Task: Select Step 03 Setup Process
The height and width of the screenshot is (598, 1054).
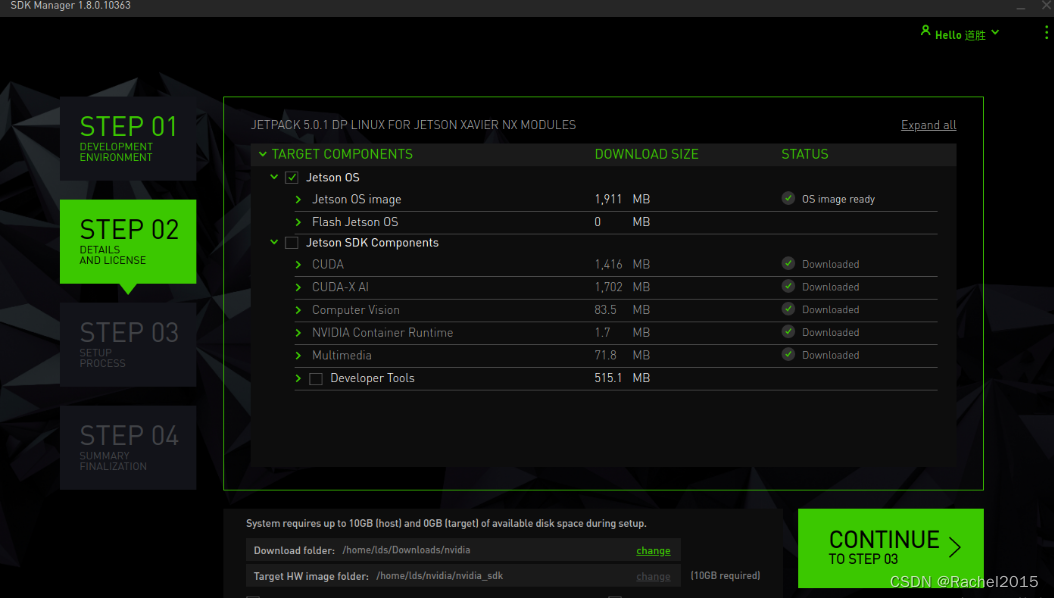Action: (x=128, y=344)
